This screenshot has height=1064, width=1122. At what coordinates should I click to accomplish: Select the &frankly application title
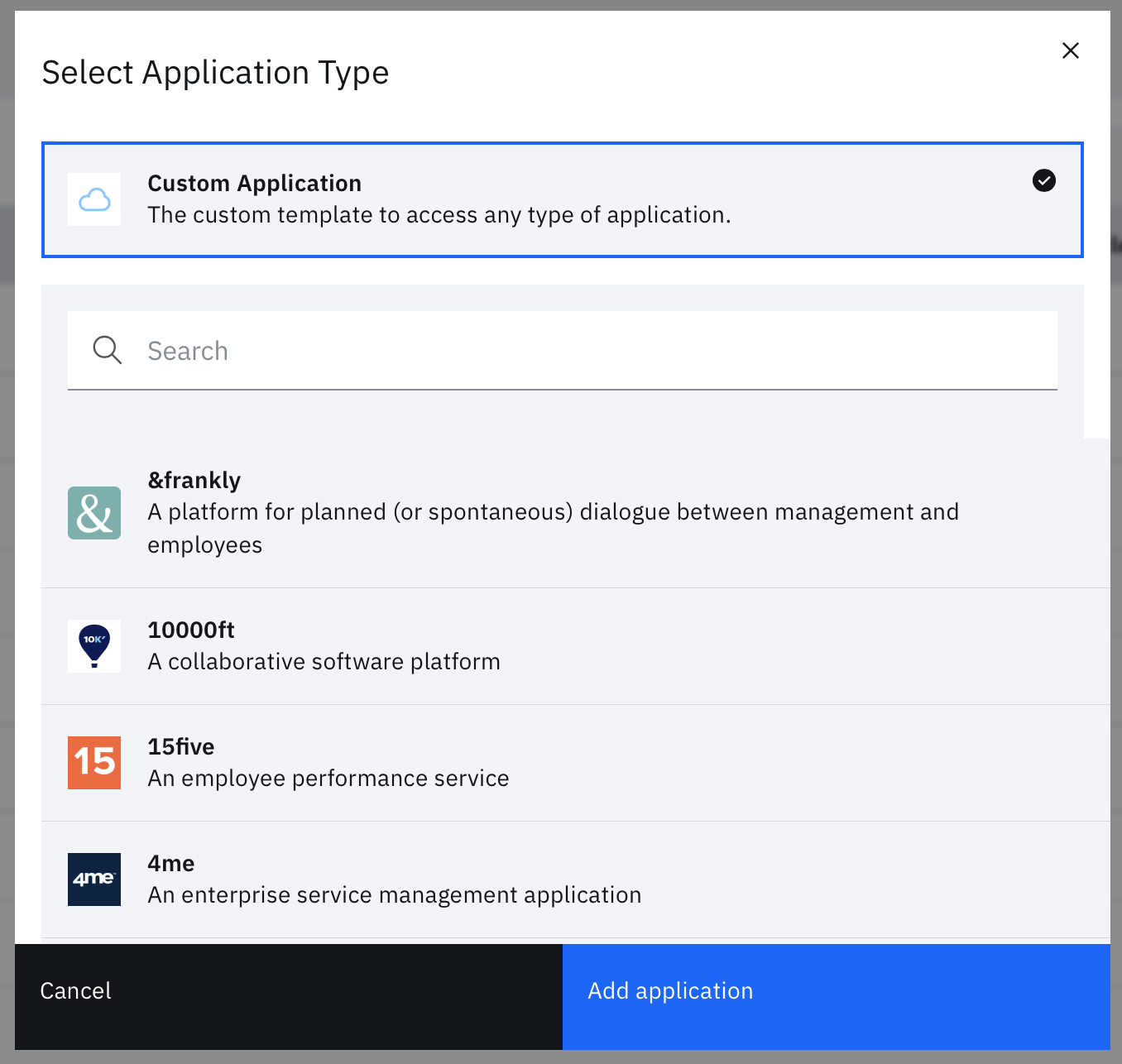point(194,480)
